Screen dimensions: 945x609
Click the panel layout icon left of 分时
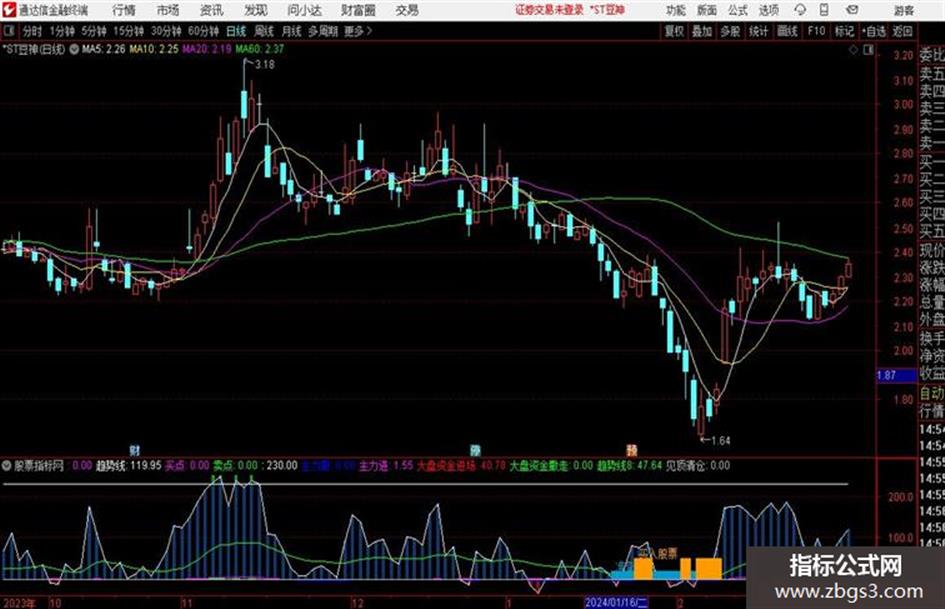(8, 31)
